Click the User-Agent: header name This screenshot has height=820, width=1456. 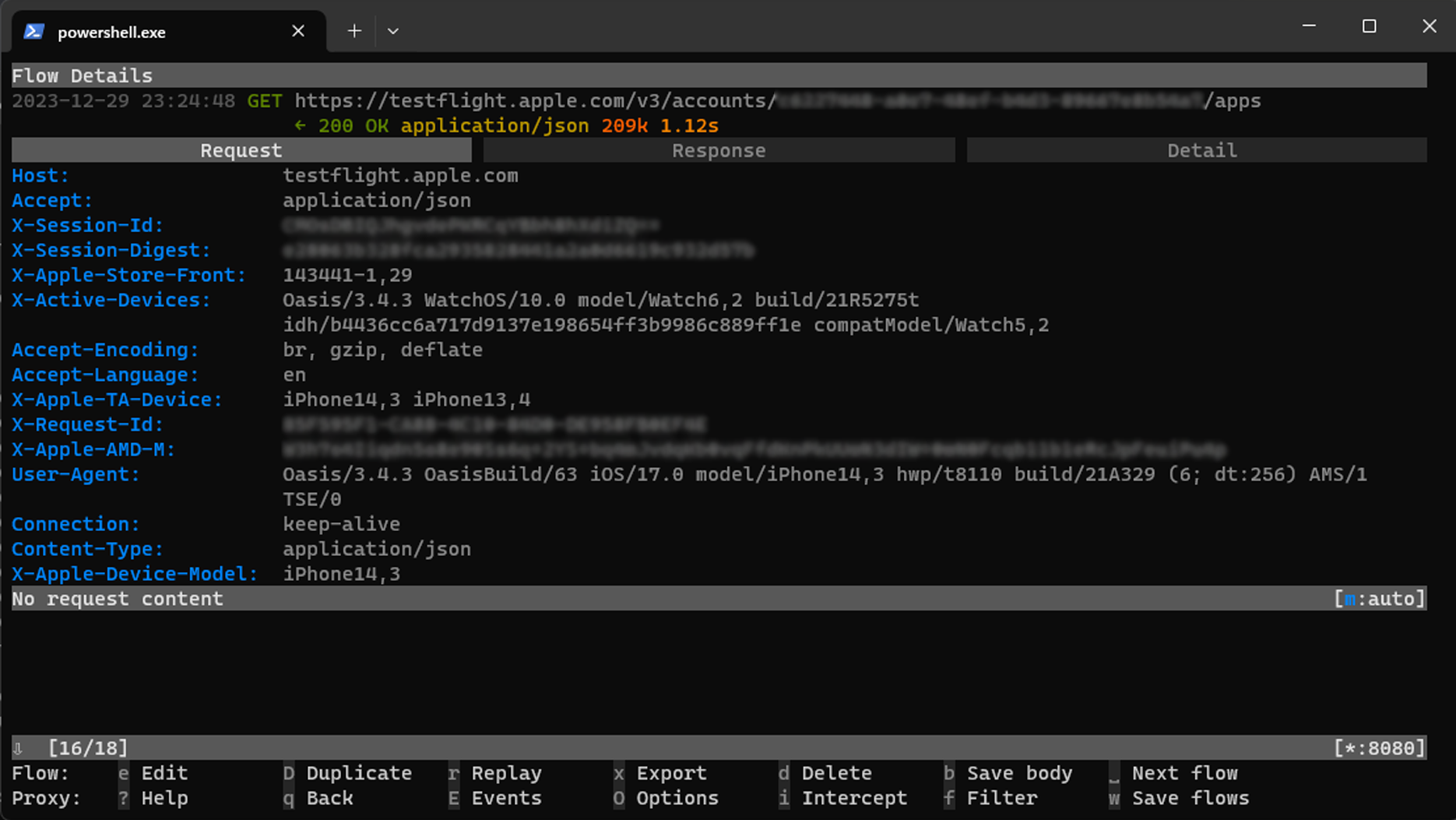[76, 474]
